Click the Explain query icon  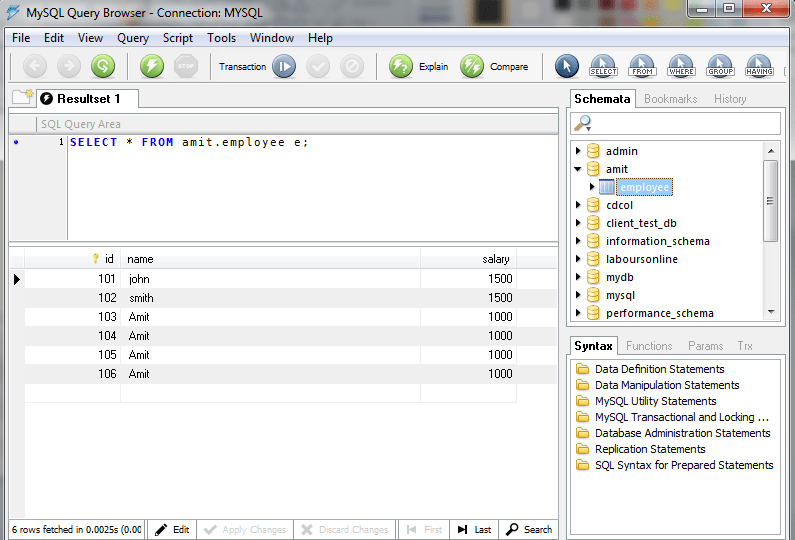click(401, 66)
